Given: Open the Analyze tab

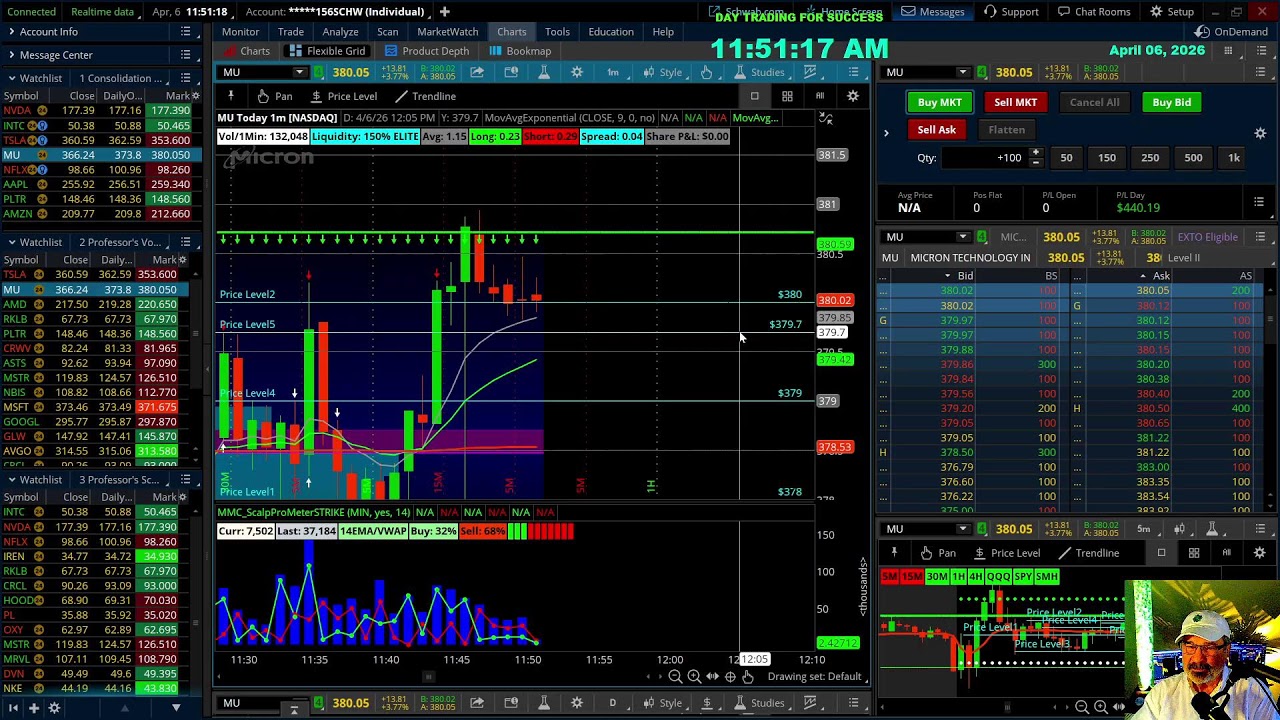Looking at the screenshot, I should [340, 32].
